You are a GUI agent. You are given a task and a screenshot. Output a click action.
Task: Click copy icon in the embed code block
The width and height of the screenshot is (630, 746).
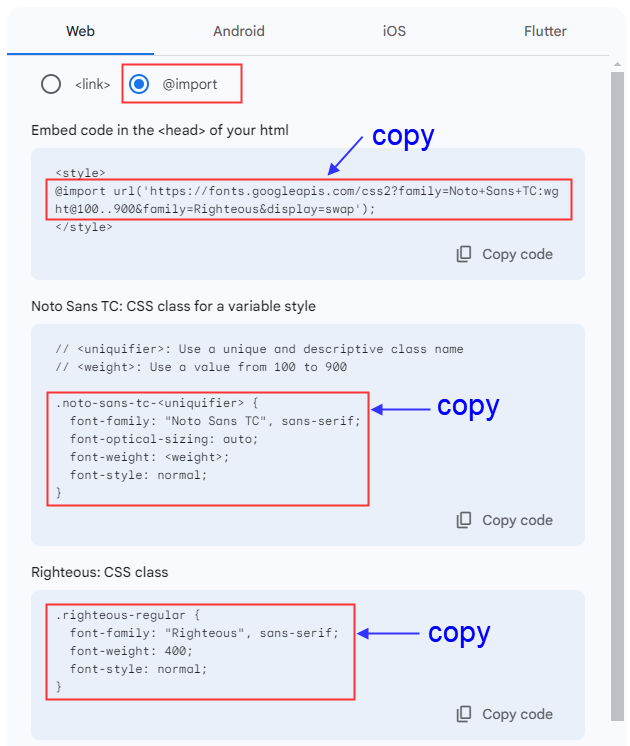(464, 254)
